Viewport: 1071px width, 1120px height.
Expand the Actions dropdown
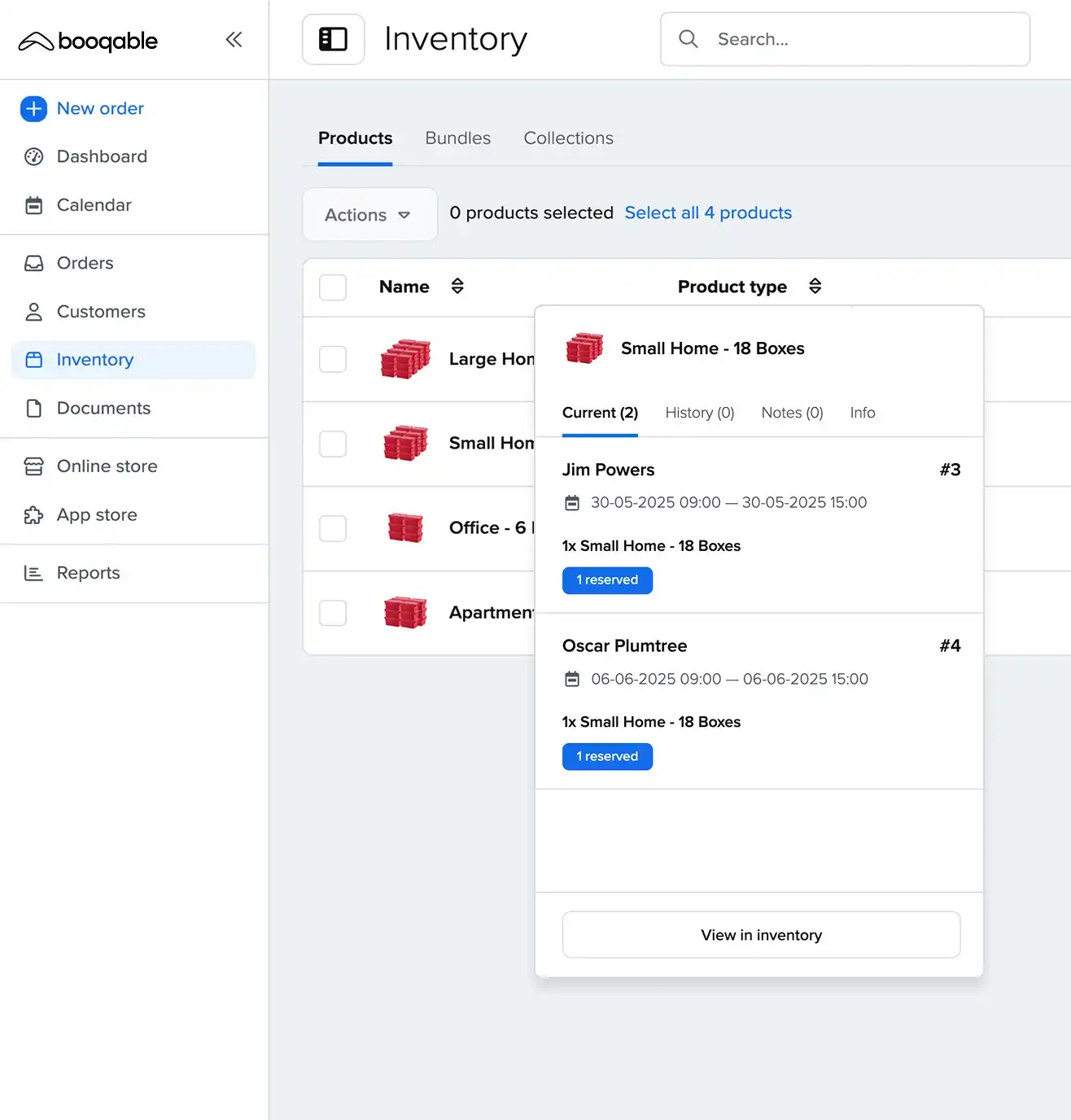click(x=369, y=215)
